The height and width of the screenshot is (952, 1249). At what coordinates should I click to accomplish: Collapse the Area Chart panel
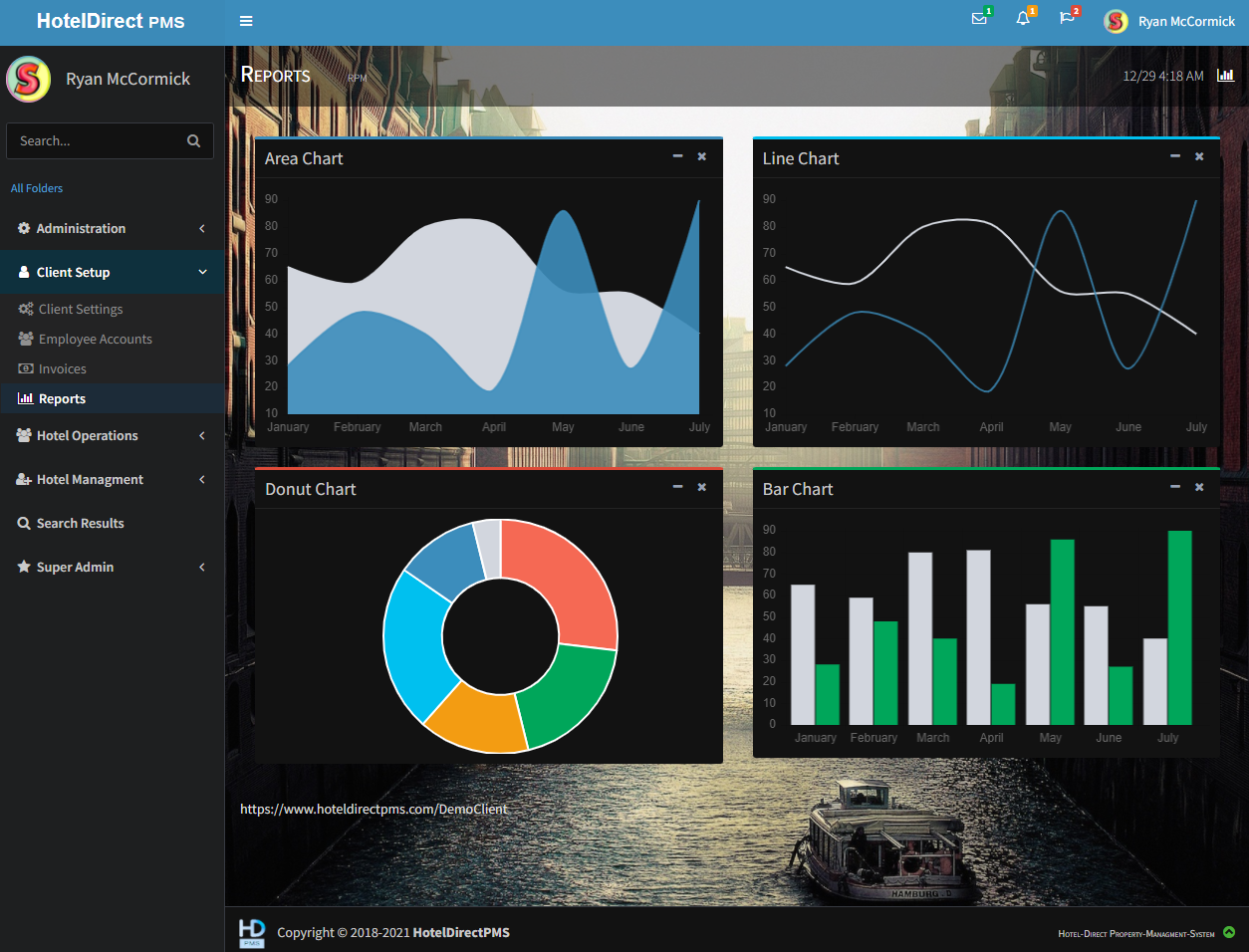pyautogui.click(x=677, y=156)
